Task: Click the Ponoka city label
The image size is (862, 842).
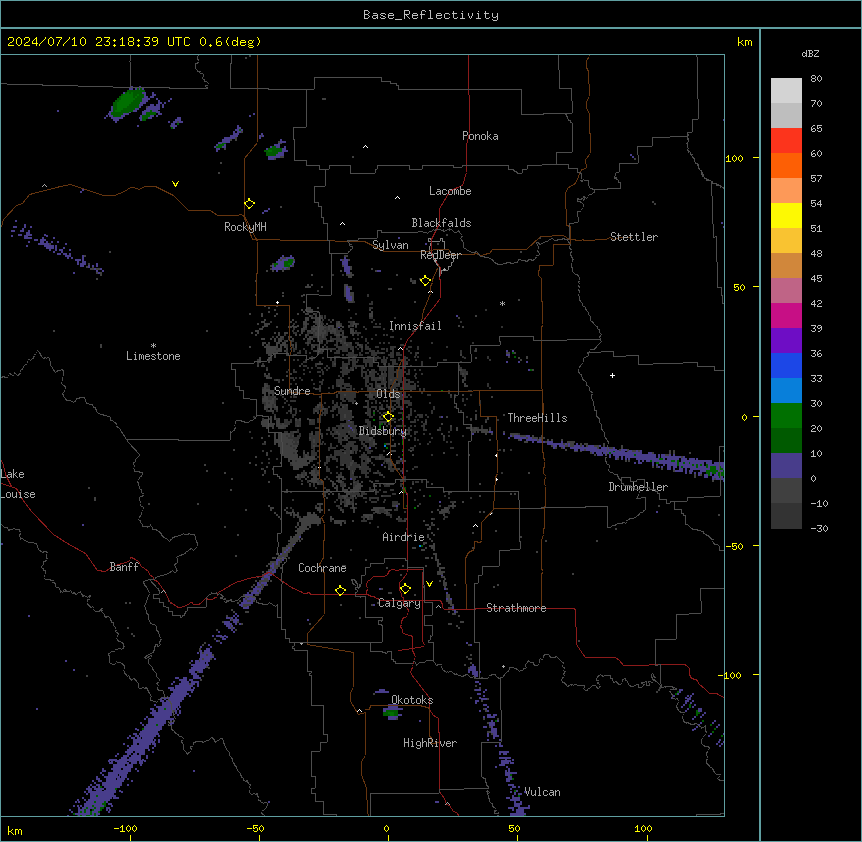Action: point(480,136)
